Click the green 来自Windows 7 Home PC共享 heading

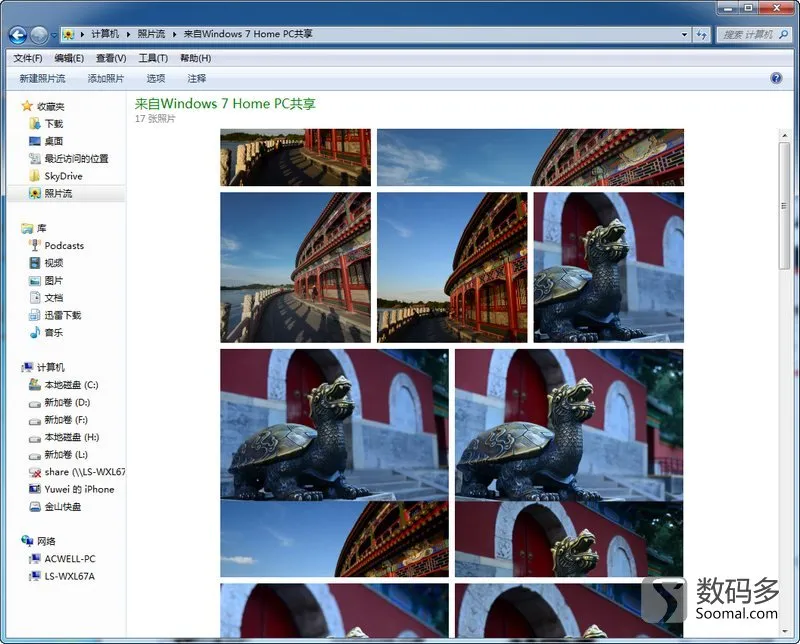225,104
